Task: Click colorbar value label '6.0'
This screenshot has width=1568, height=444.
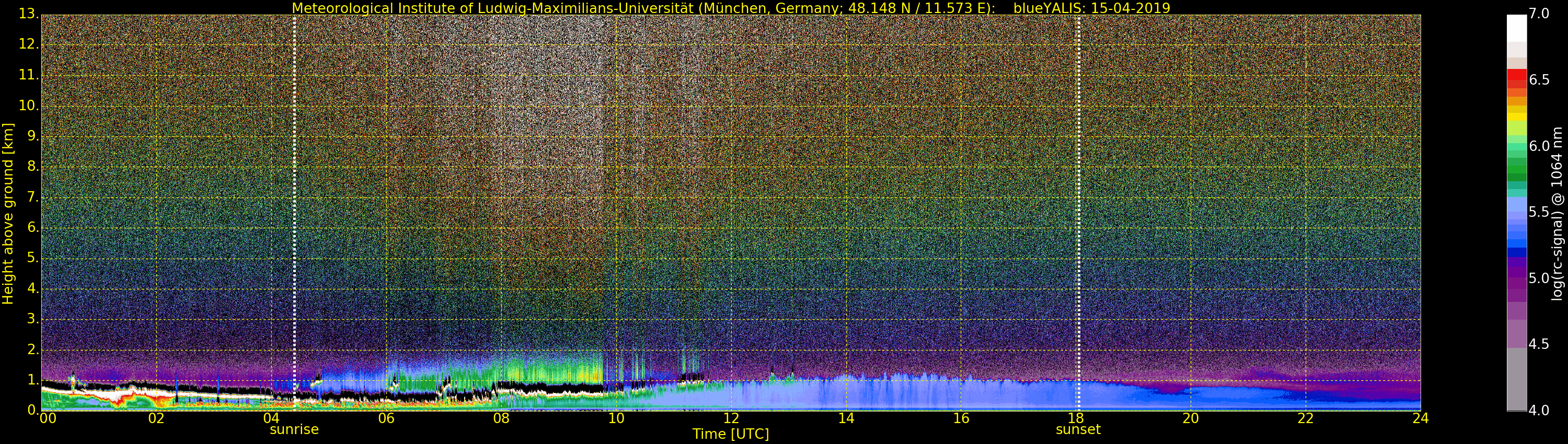Action: click(x=1539, y=146)
